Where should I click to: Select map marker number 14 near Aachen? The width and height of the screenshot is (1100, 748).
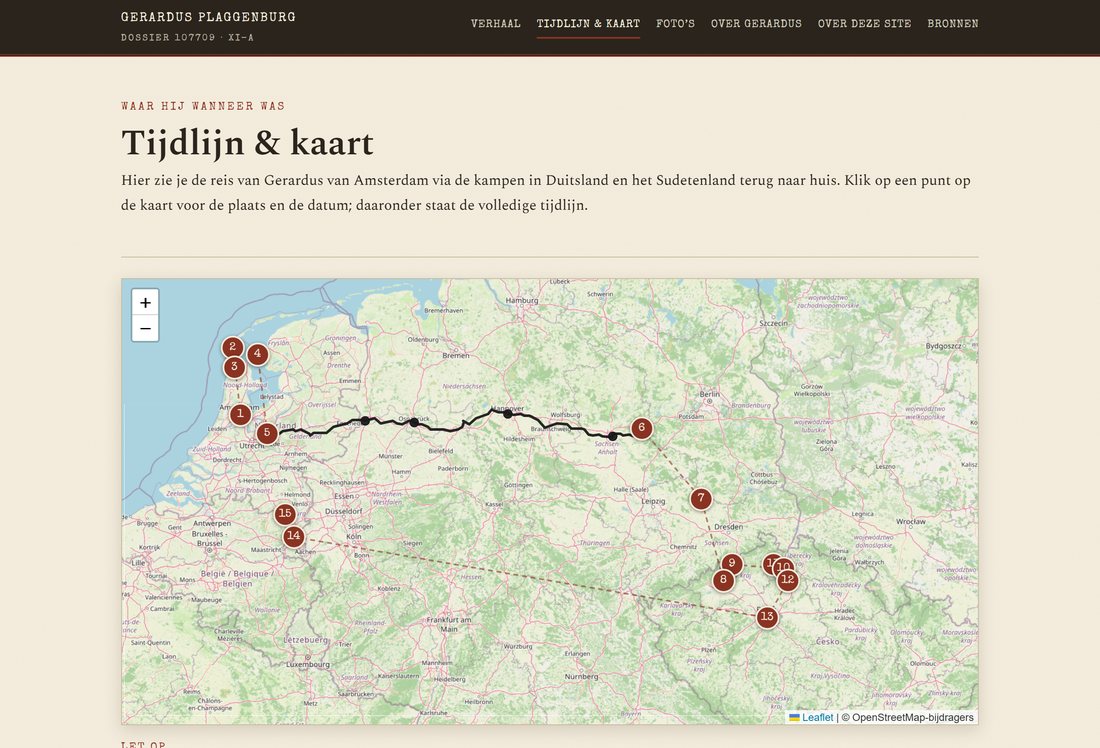pyautogui.click(x=293, y=536)
